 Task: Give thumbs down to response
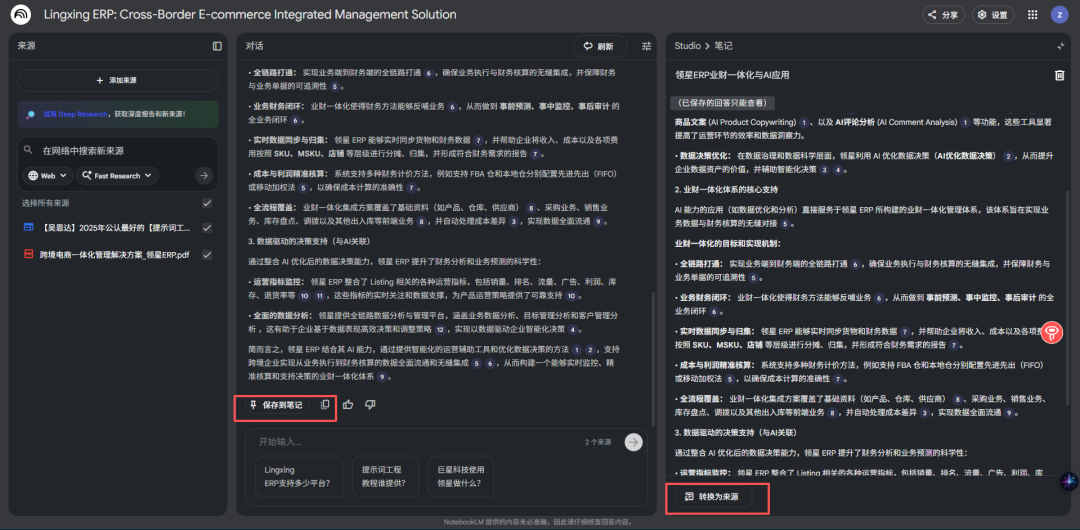click(x=370, y=405)
